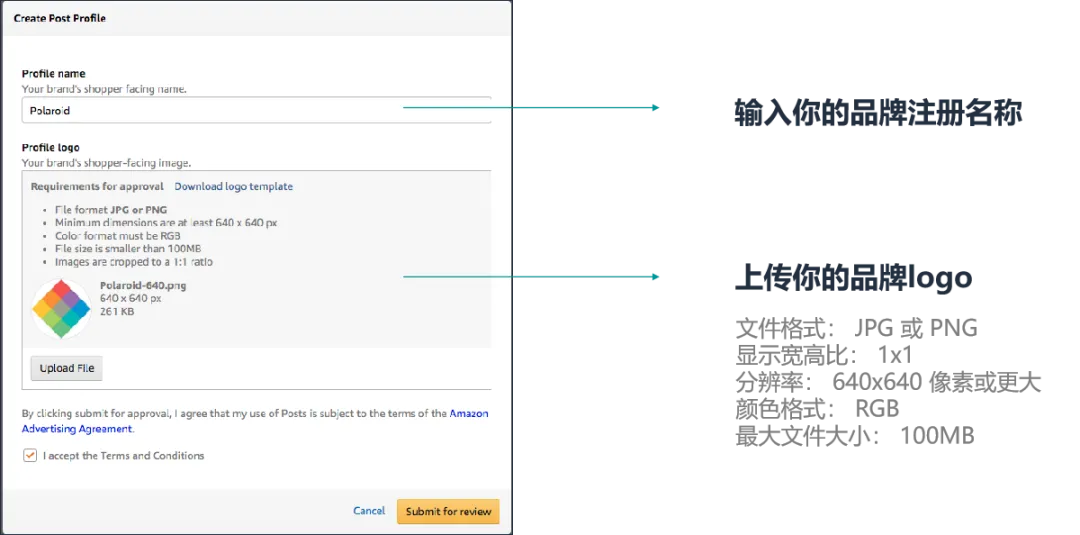This screenshot has width=1080, height=535.
Task: Click the Upload File button
Action: click(67, 368)
